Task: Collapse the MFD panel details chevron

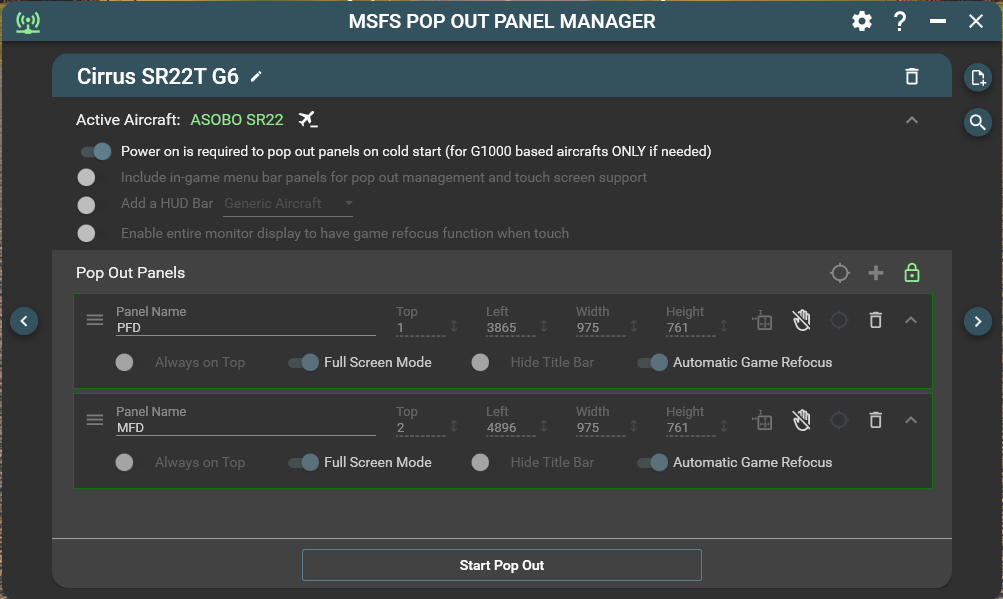Action: [x=911, y=420]
